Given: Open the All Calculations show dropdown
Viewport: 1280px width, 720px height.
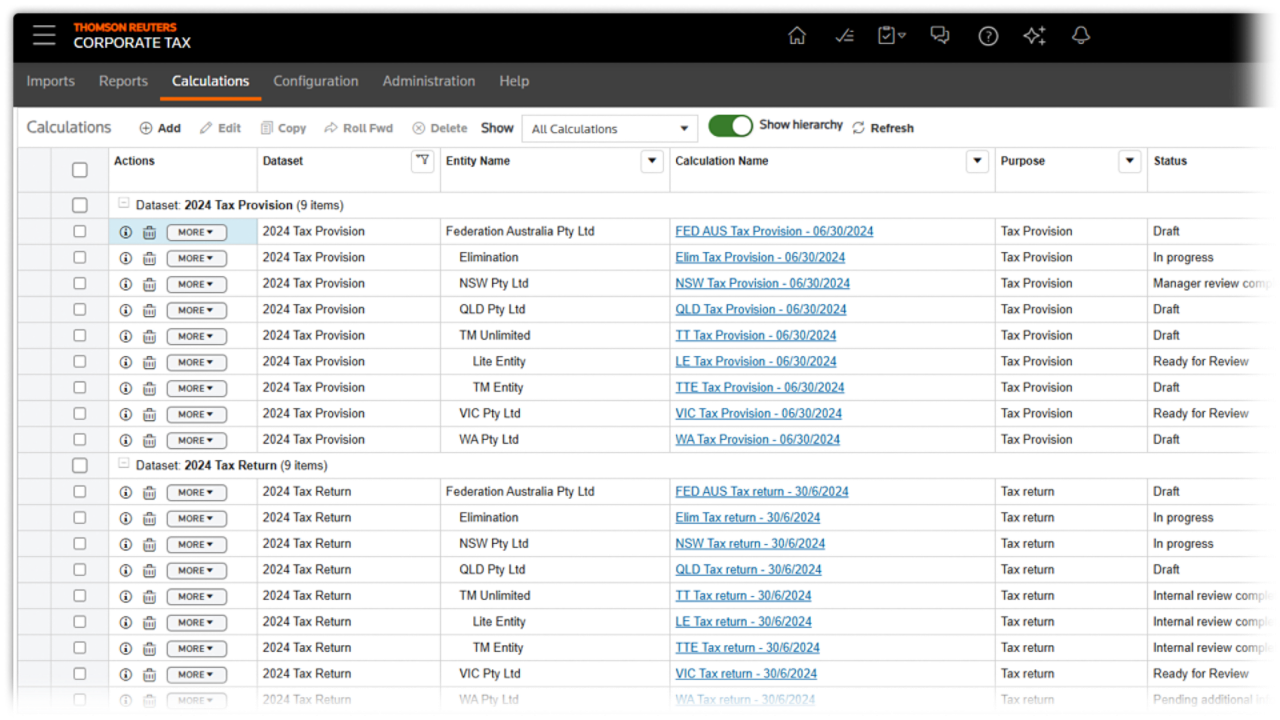Looking at the screenshot, I should click(x=609, y=129).
